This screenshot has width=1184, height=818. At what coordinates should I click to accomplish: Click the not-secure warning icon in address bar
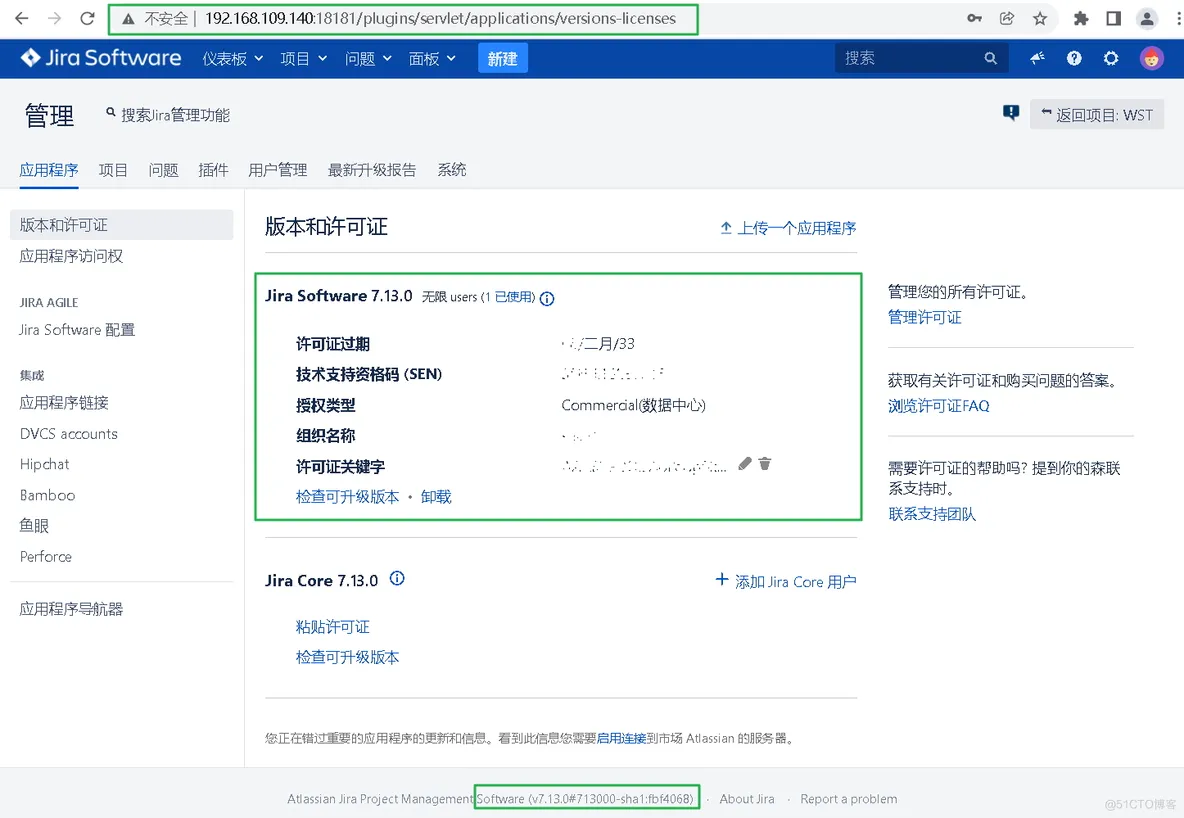click(128, 19)
